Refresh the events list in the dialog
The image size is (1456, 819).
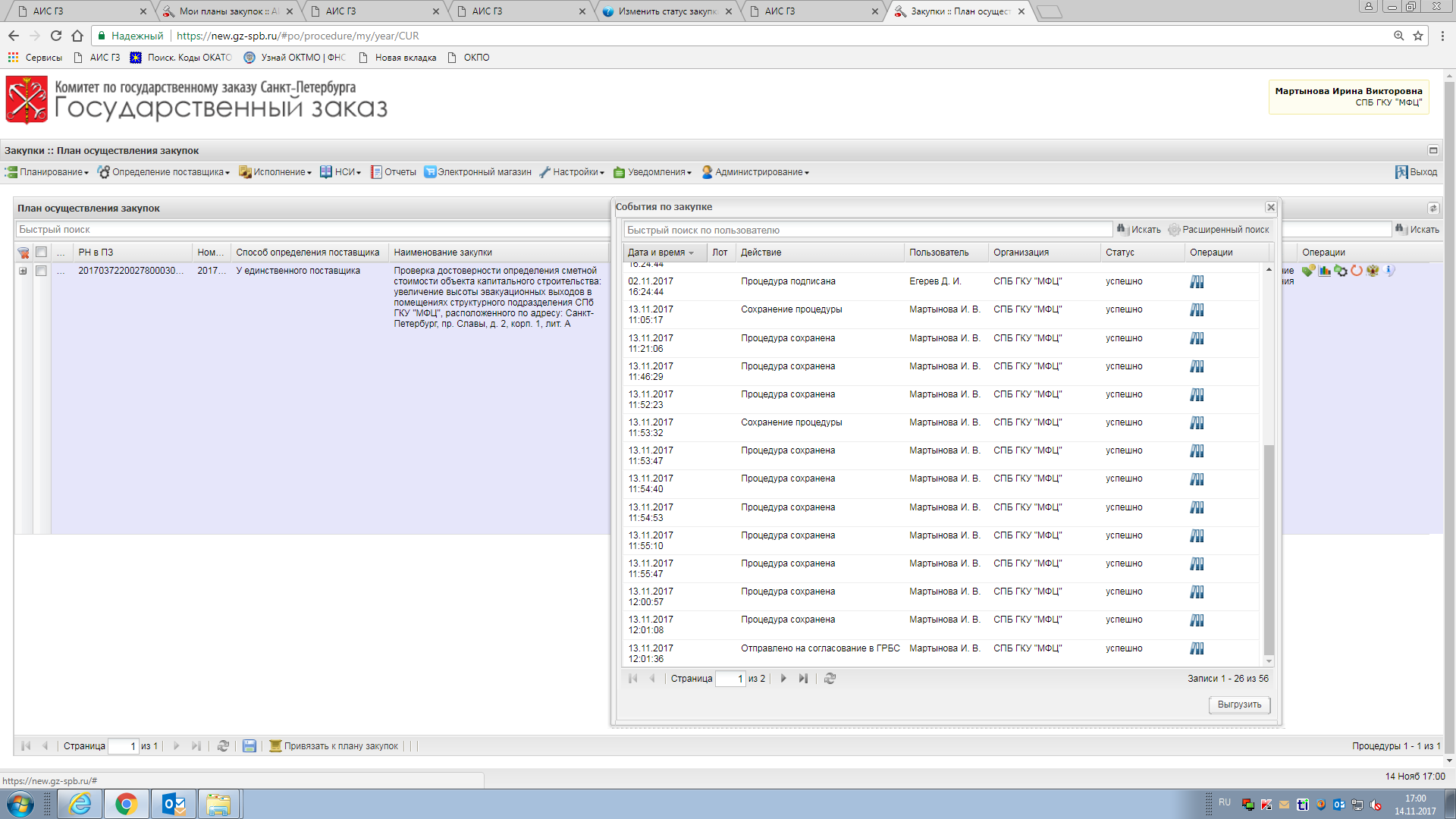pyautogui.click(x=830, y=679)
